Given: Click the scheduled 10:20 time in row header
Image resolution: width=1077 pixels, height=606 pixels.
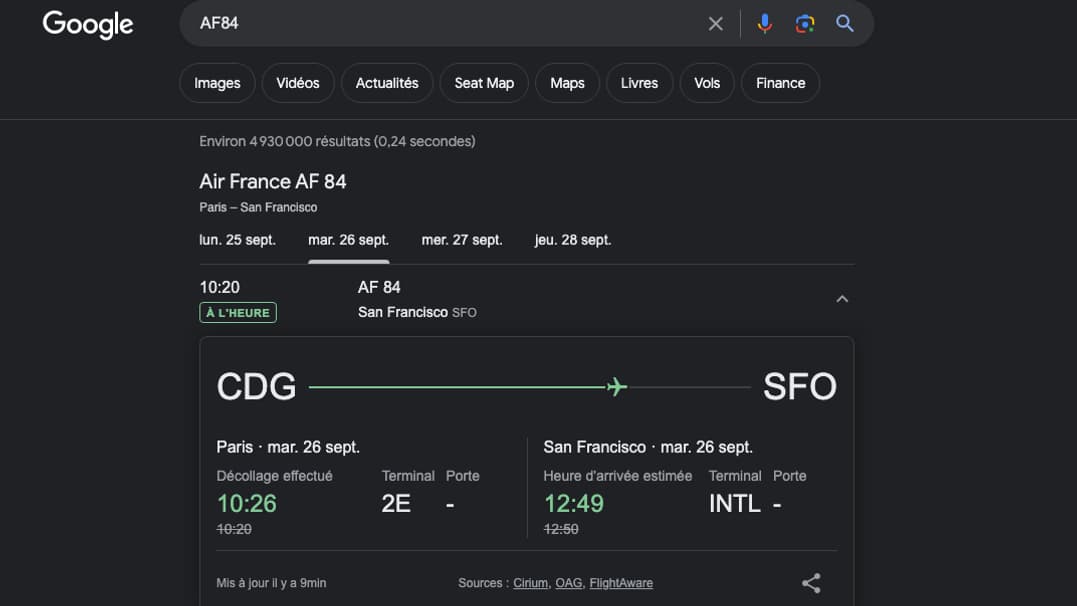Looking at the screenshot, I should [220, 287].
